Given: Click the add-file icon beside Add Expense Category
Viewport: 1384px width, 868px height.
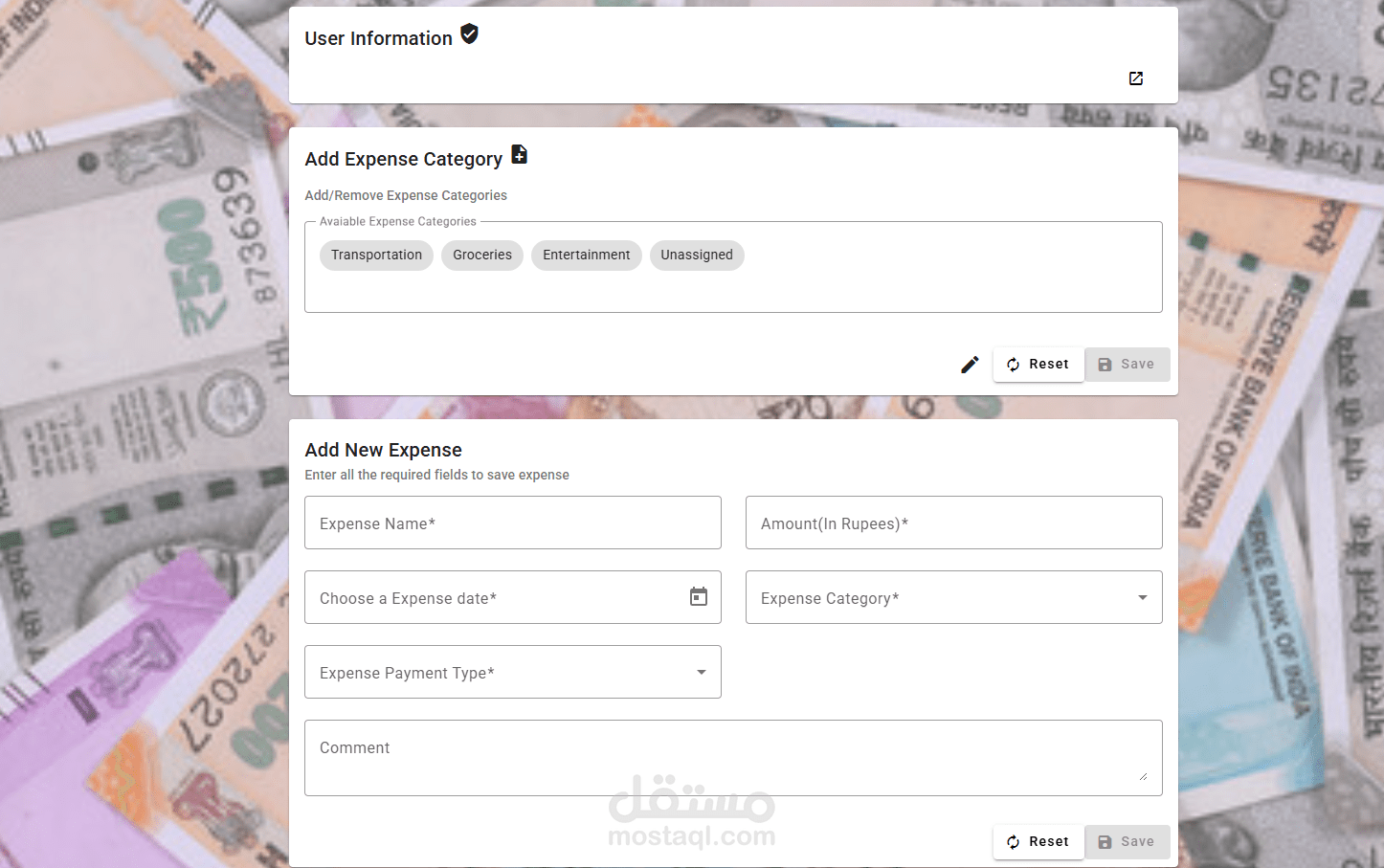Looking at the screenshot, I should point(519,154).
